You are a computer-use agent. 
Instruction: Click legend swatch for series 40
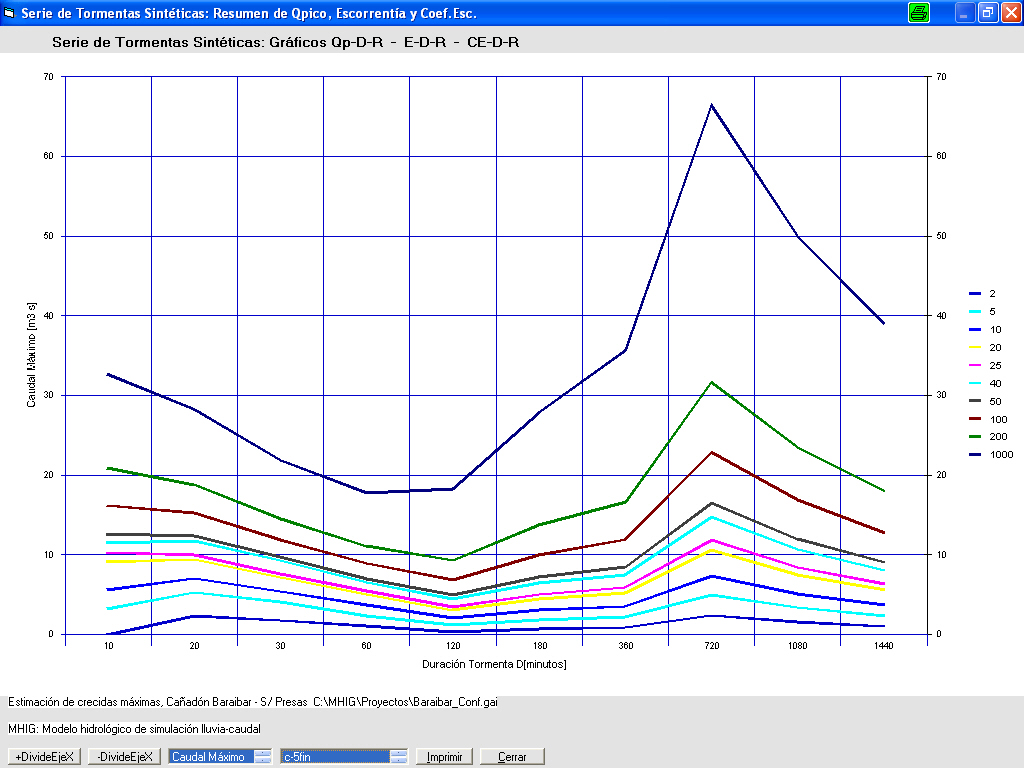pos(975,383)
